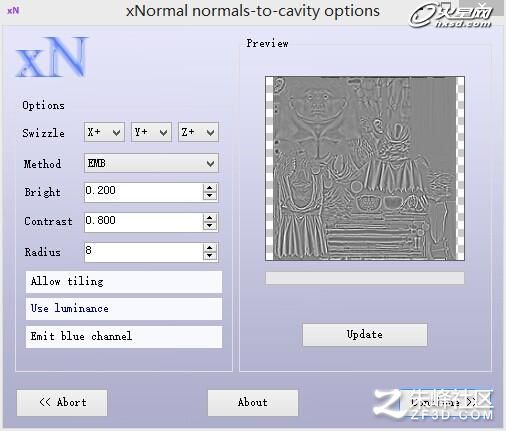Open the Z+ swizzle dropdown

pyautogui.click(x=198, y=132)
